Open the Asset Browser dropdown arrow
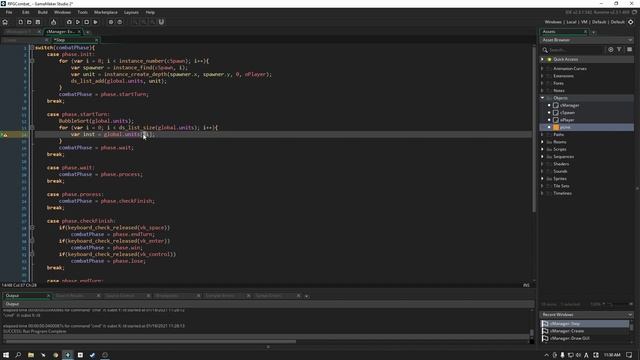Screen dimensions: 640x360 click(x=630, y=40)
